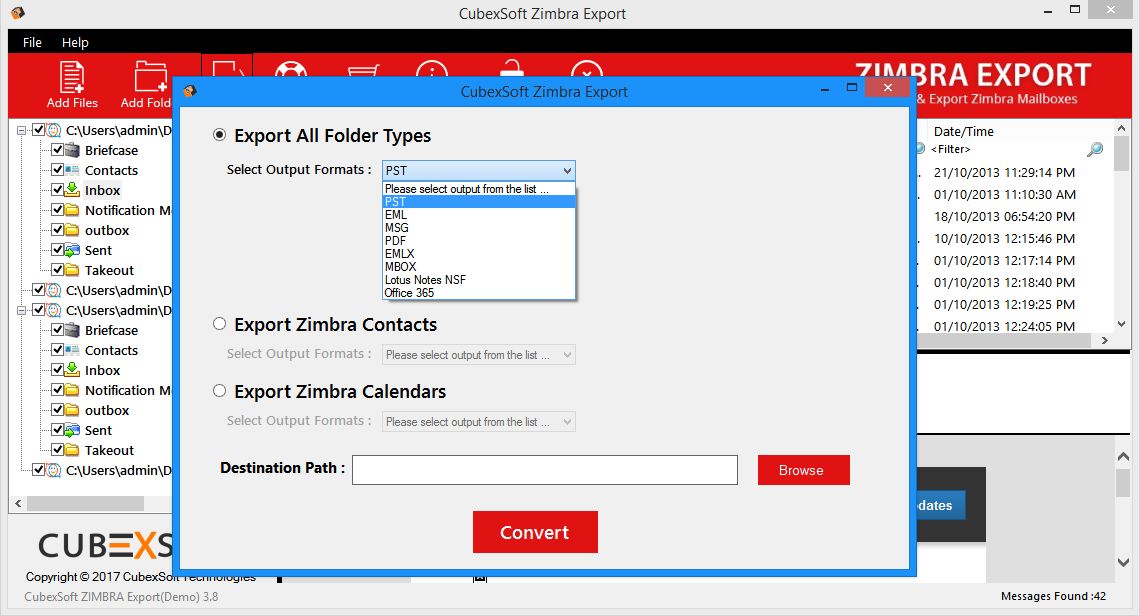The image size is (1140, 616).
Task: Select the Export All Folder Types radio button
Action: pos(219,135)
